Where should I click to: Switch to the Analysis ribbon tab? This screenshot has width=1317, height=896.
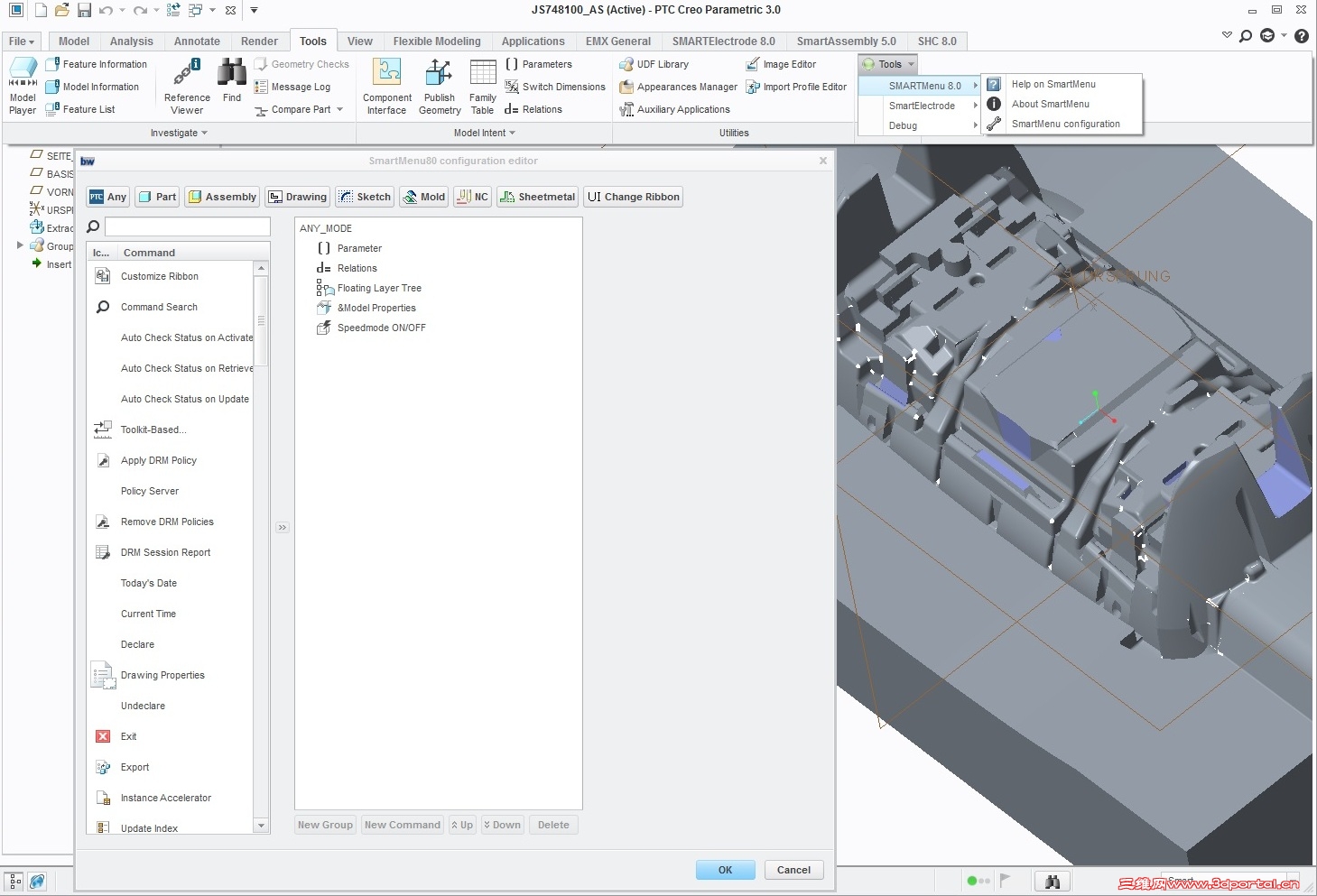(x=132, y=42)
